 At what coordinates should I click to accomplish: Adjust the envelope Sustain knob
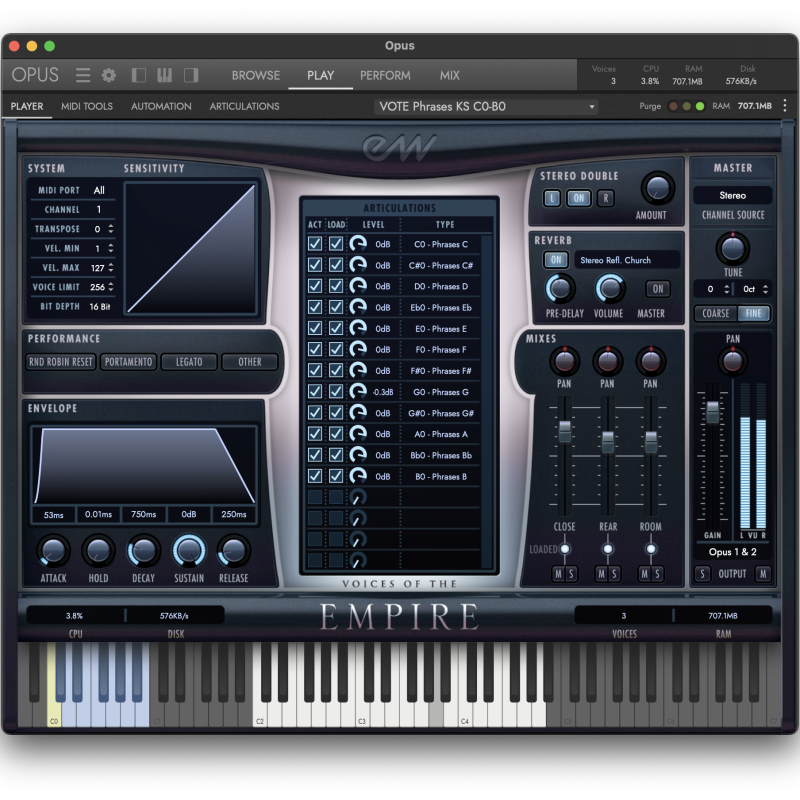(189, 551)
